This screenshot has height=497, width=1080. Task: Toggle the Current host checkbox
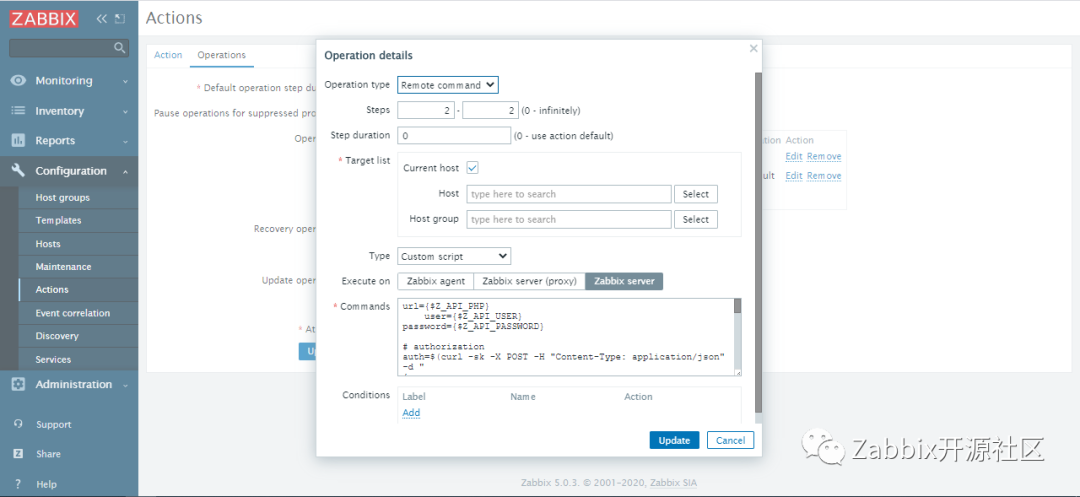point(472,168)
